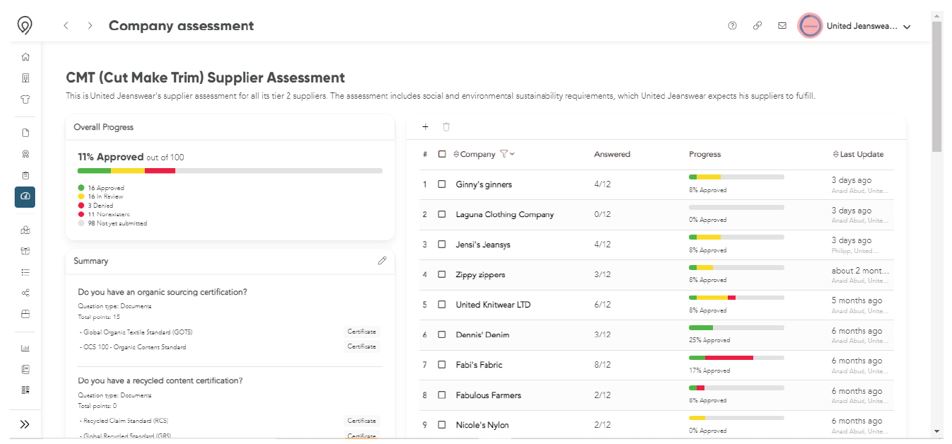Viewport: 952px width, 444px height.
Task: Click the t-shirt icon in the sidebar
Action: point(25,99)
